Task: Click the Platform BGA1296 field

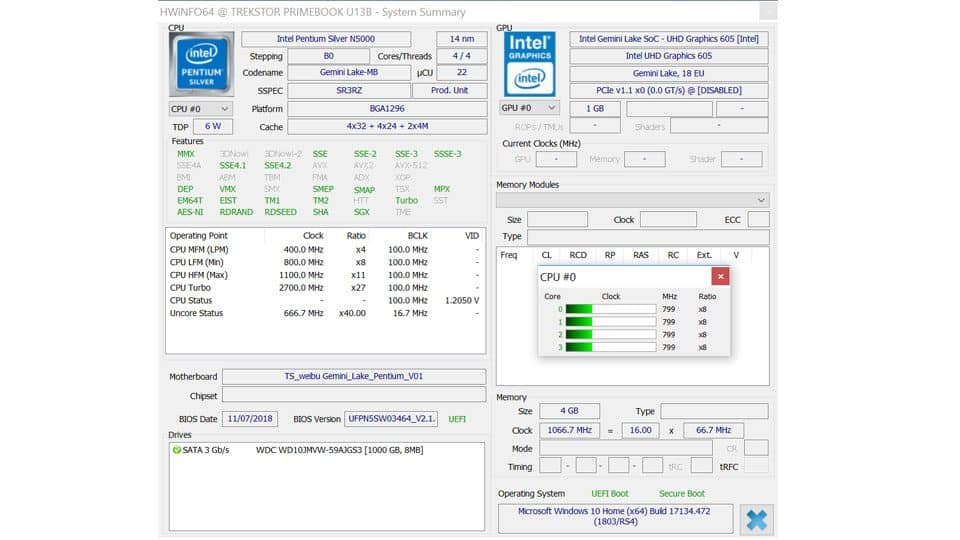Action: pyautogui.click(x=387, y=109)
